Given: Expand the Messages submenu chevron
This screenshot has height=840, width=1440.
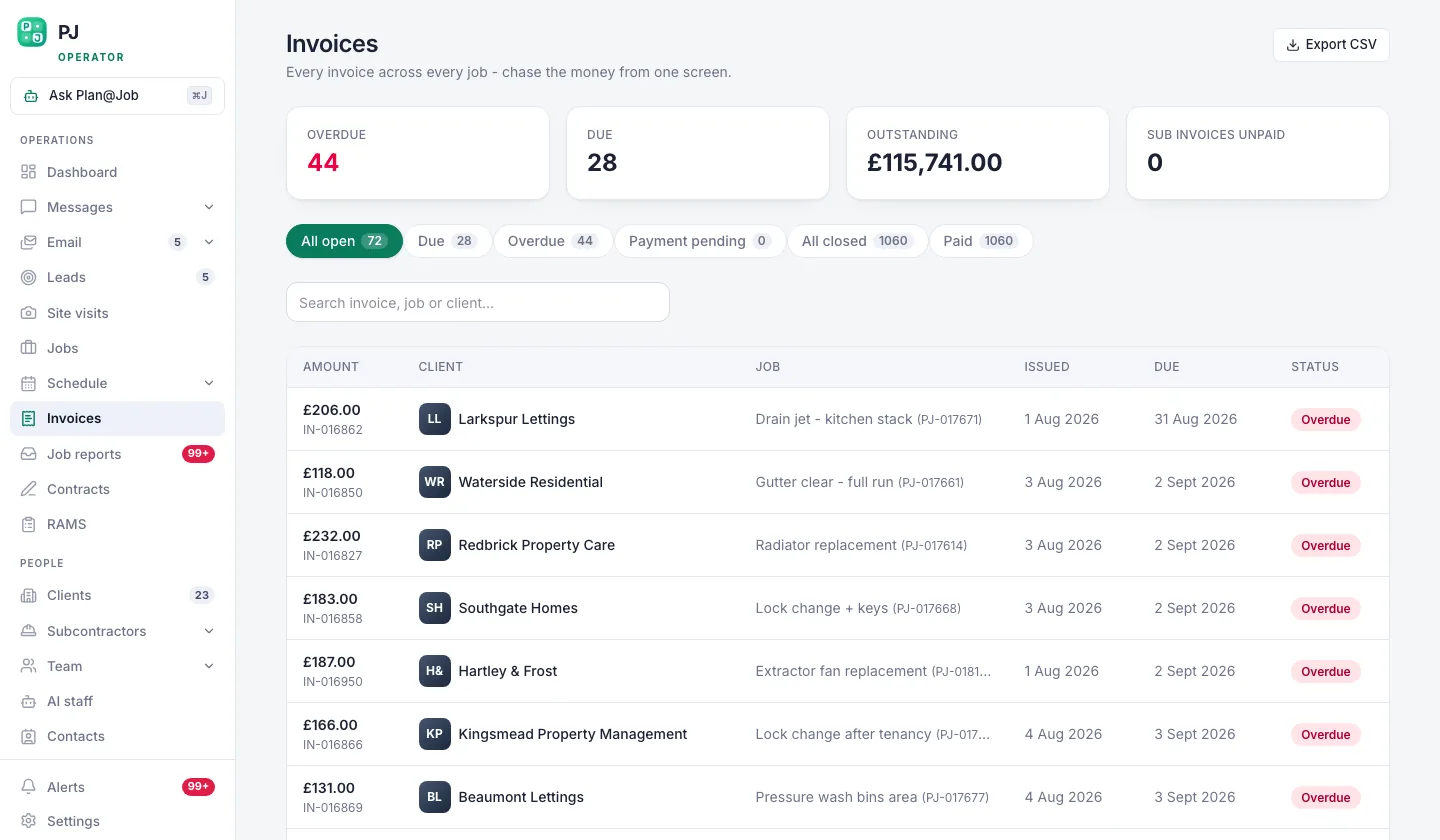Looking at the screenshot, I should coord(209,207).
